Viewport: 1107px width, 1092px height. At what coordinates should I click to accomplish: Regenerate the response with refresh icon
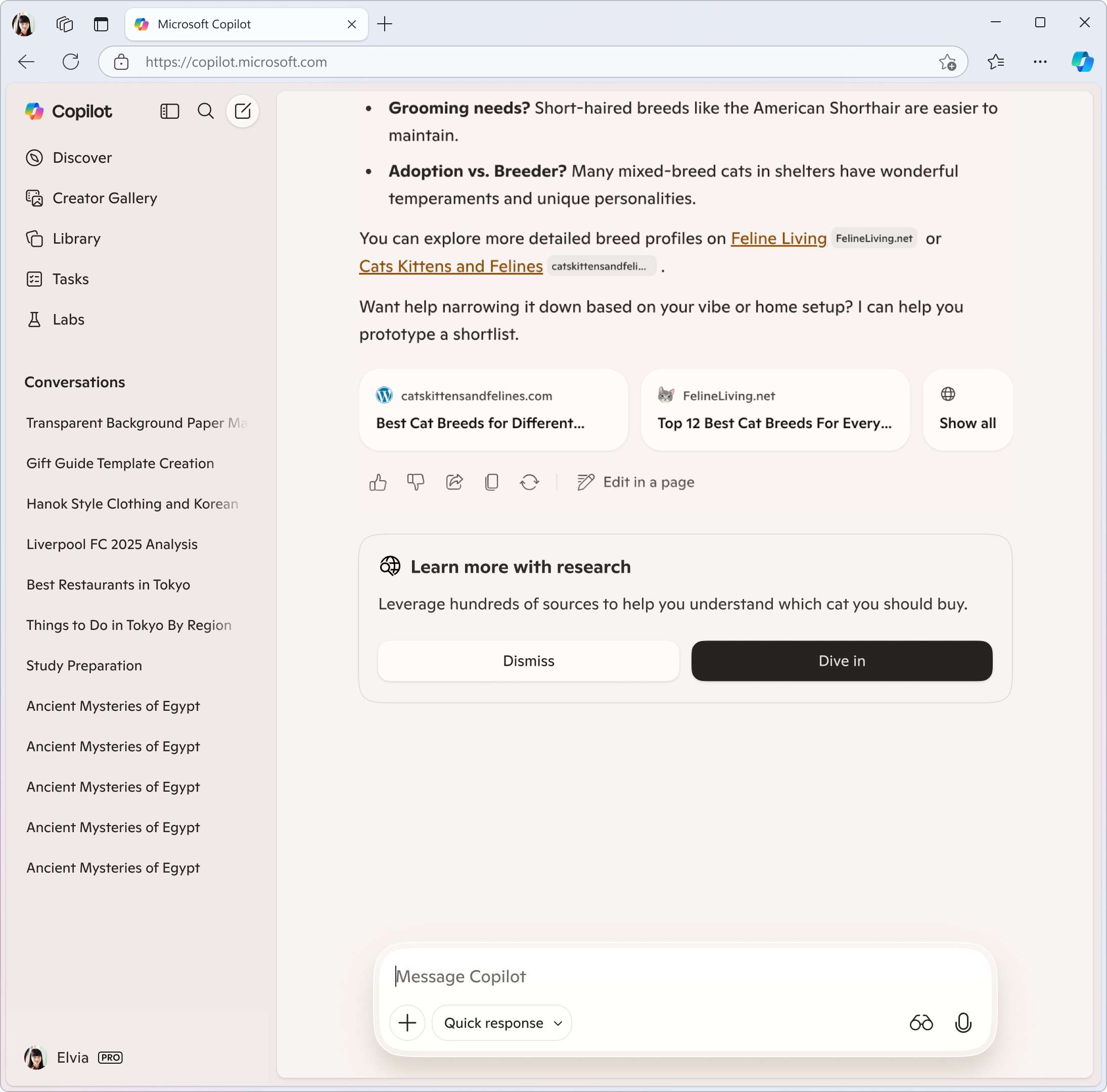pyautogui.click(x=529, y=482)
